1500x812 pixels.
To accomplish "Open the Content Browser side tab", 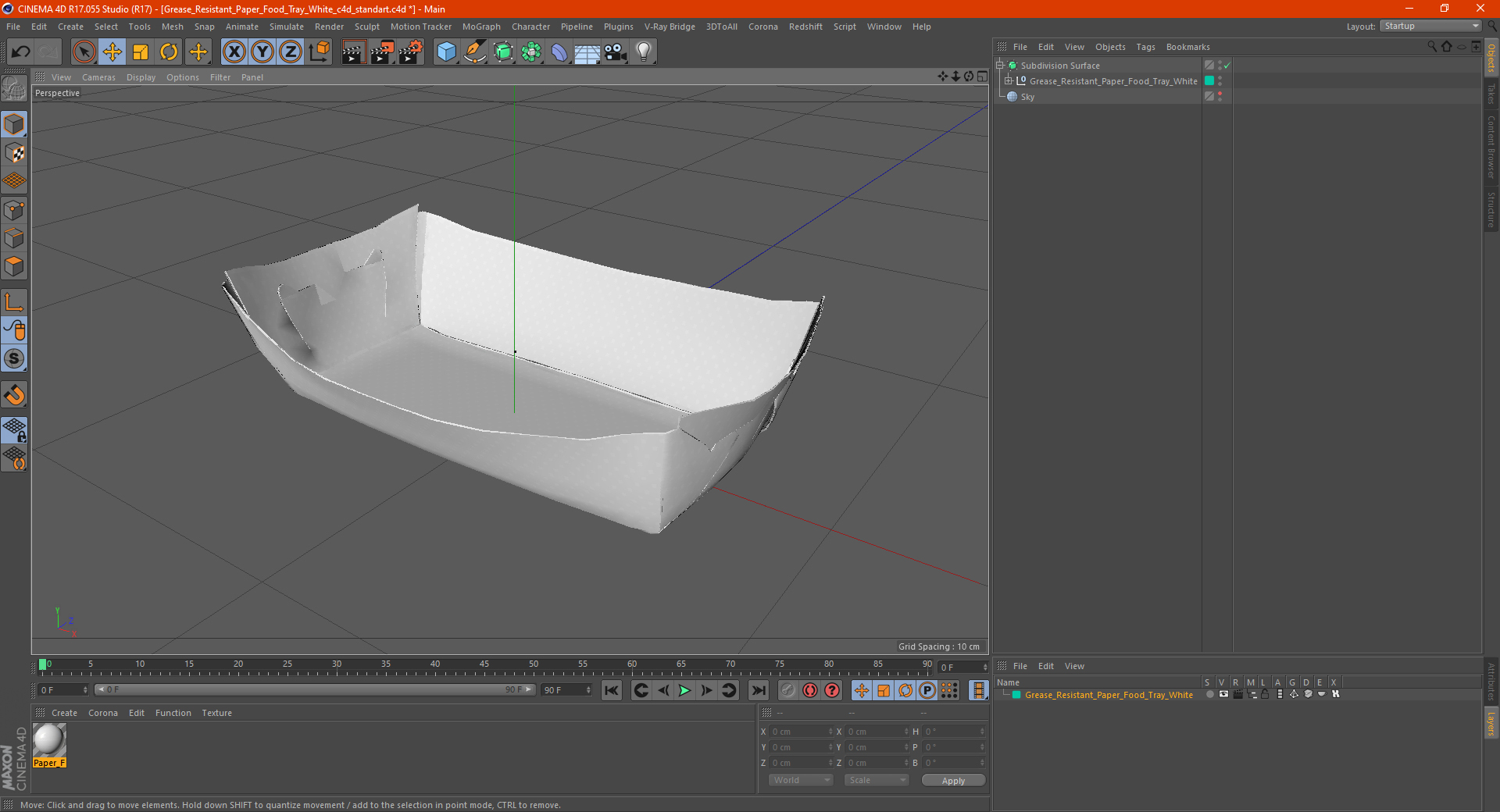I will [x=1491, y=147].
